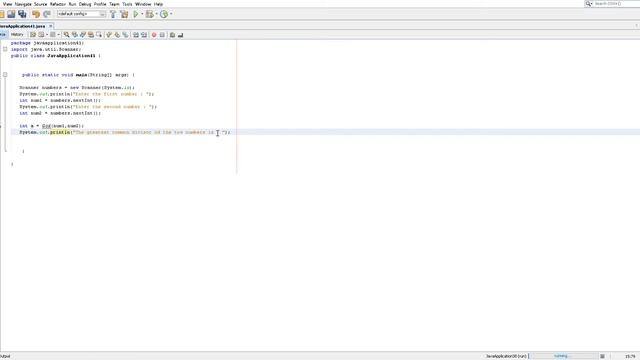This screenshot has width=640, height=360.
Task: Click the red Start Macro Recording icon
Action: pos(154,35)
